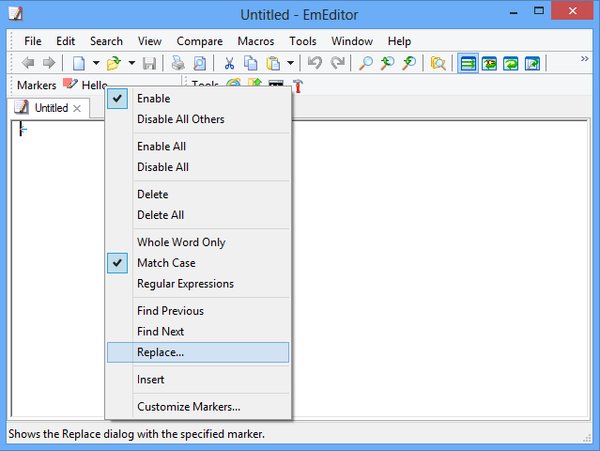
Task: Click the Internet Explorer tool icon
Action: [233, 83]
